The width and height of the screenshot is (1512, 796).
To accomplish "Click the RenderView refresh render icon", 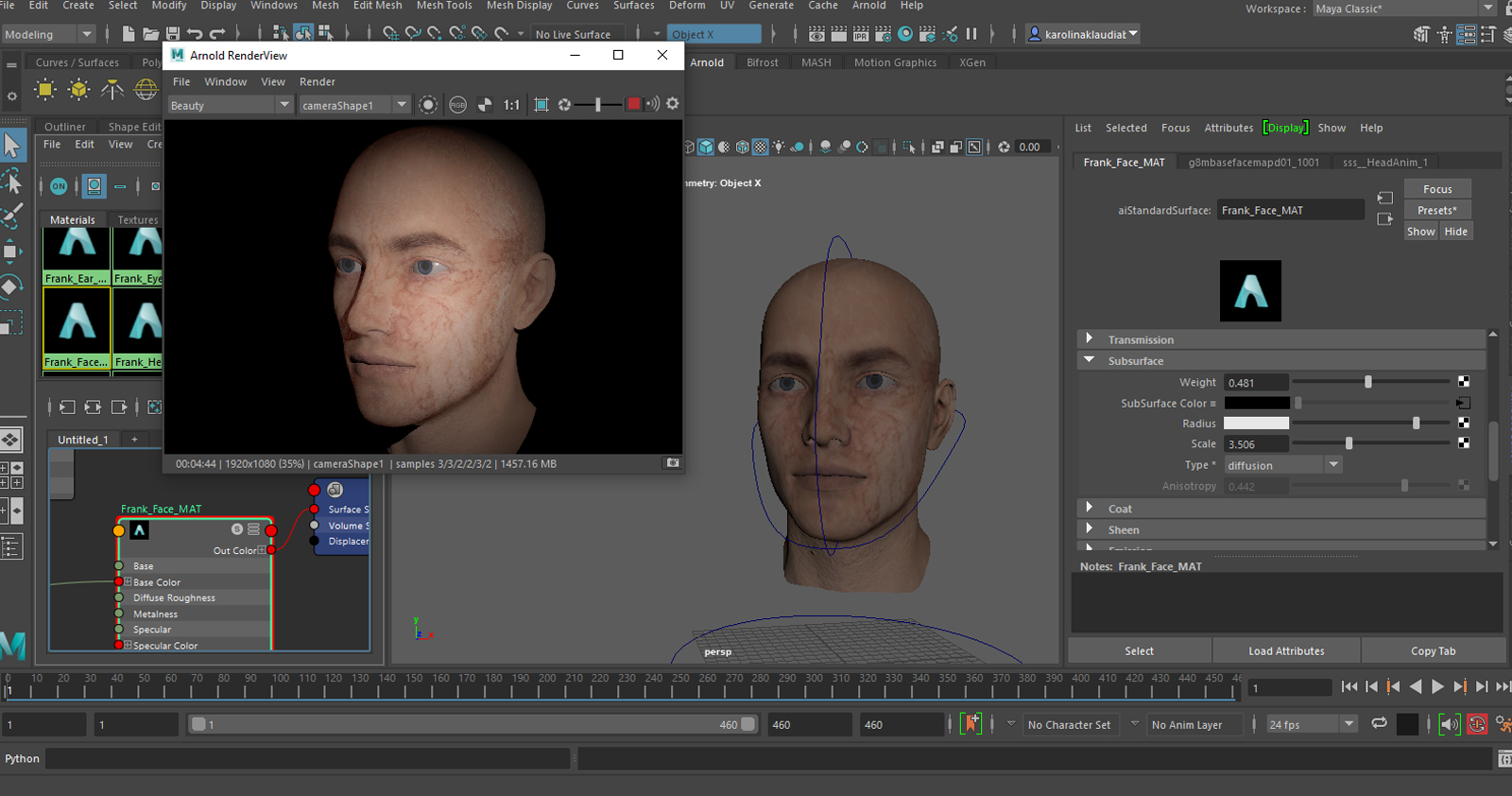I will pyautogui.click(x=564, y=105).
